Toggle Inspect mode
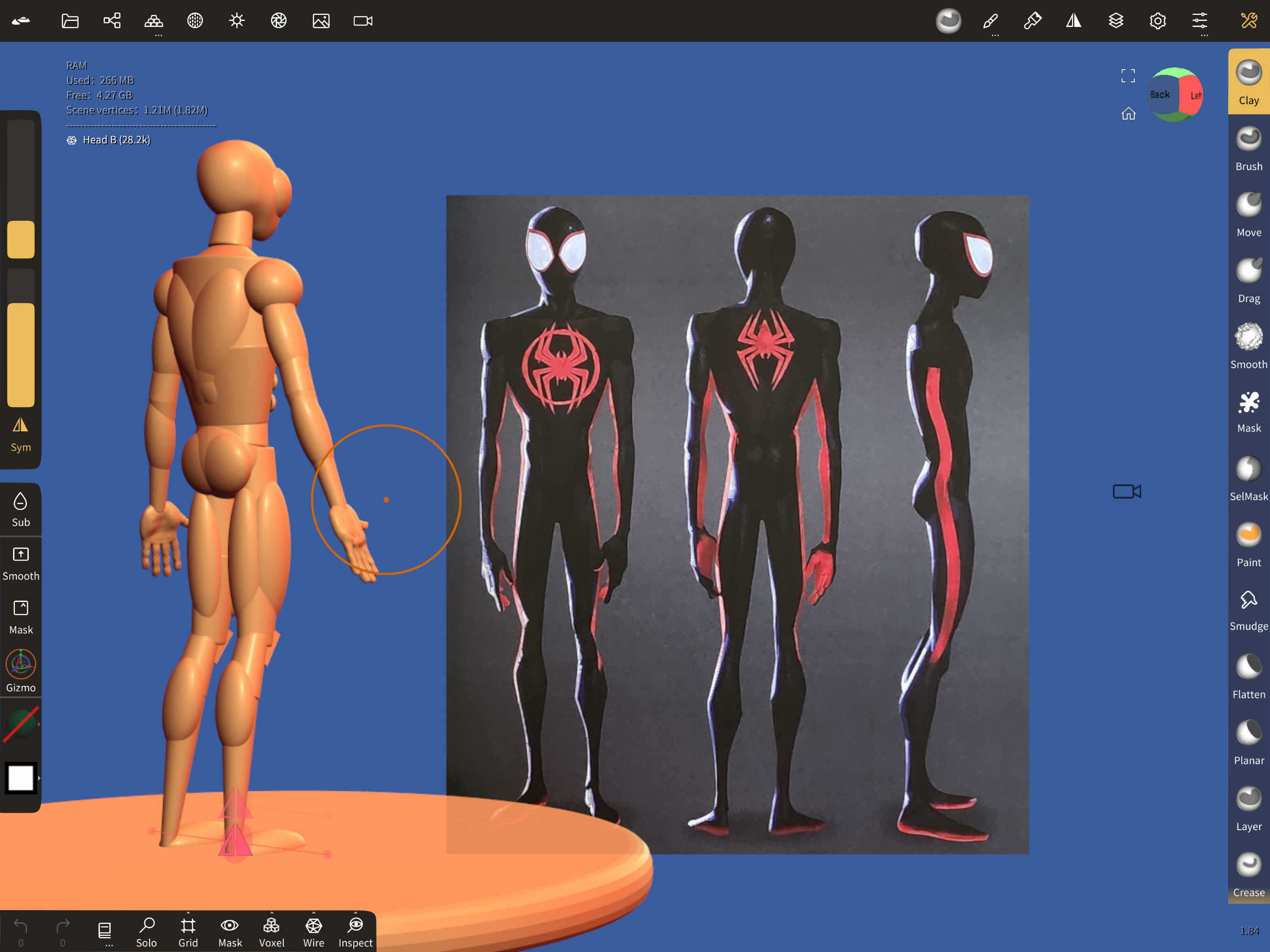The image size is (1270, 952). (x=356, y=932)
